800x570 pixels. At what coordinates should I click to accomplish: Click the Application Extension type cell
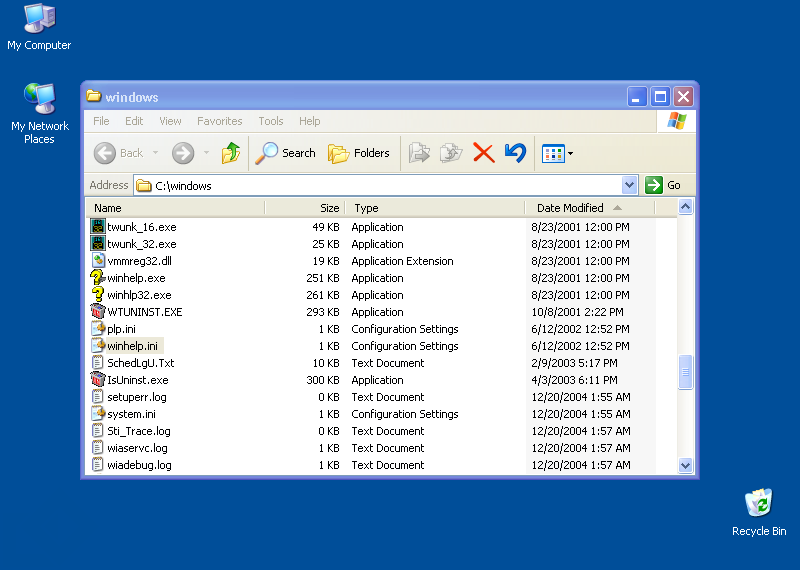point(402,261)
